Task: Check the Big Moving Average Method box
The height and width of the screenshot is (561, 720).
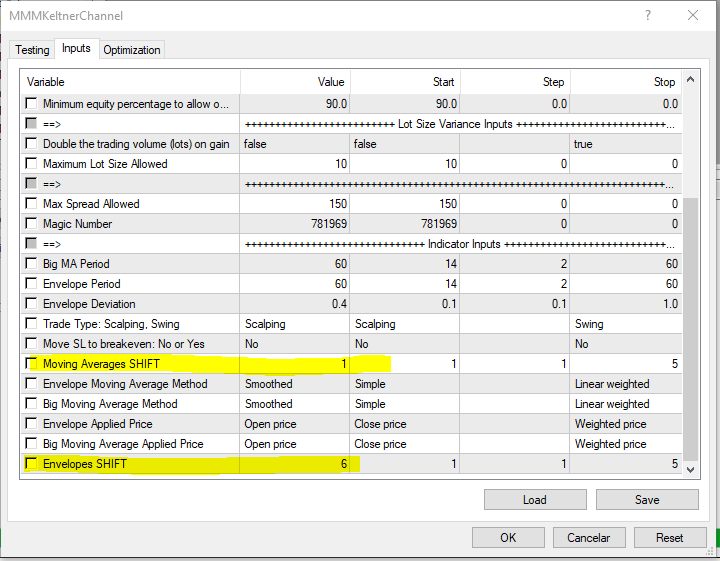Action: (x=31, y=404)
